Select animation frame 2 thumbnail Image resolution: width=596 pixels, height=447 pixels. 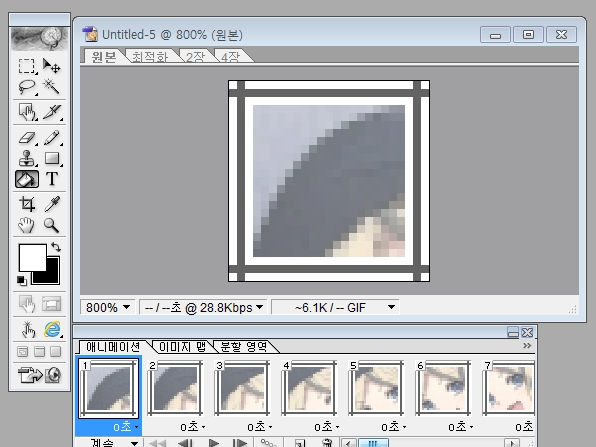click(175, 388)
